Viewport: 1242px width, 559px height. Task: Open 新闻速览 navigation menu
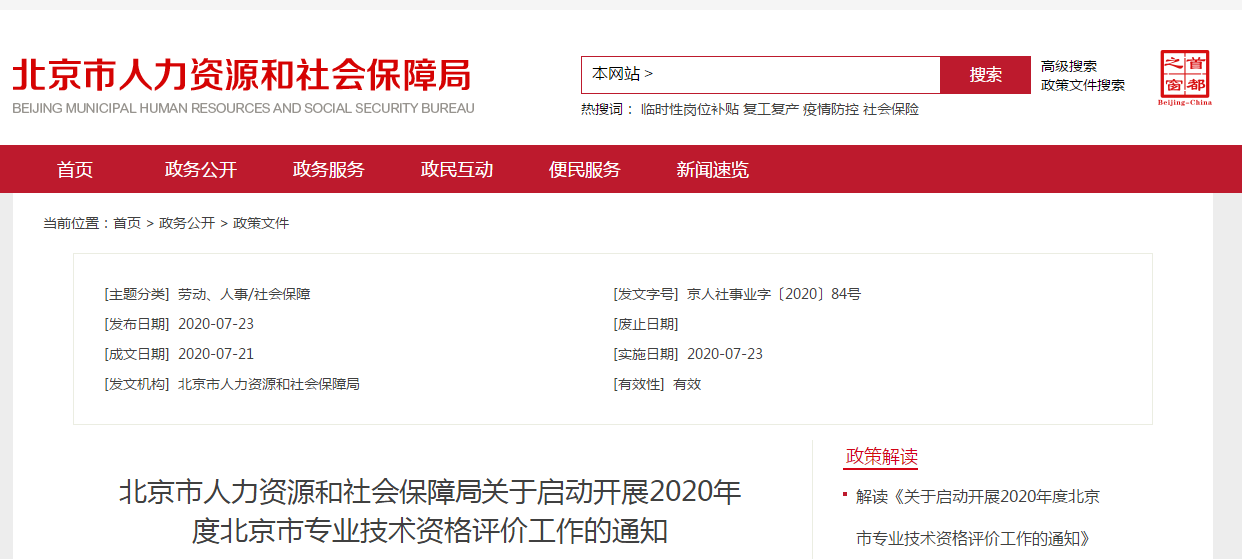(x=713, y=170)
